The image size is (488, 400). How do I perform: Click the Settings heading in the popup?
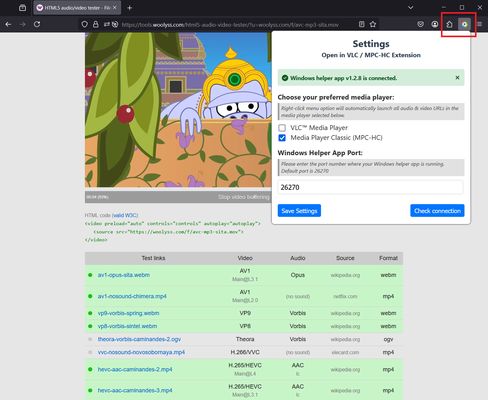click(371, 44)
